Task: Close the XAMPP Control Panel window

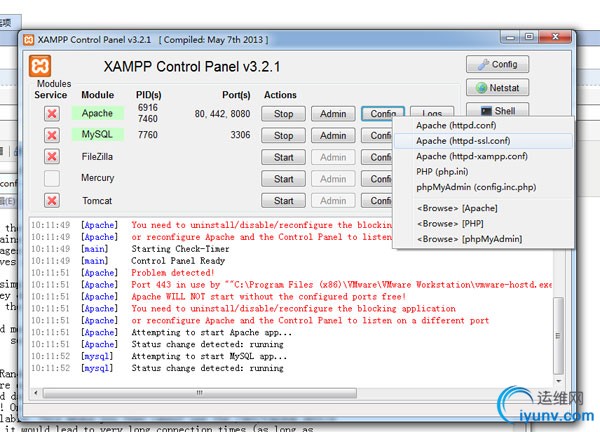Action: pos(555,37)
